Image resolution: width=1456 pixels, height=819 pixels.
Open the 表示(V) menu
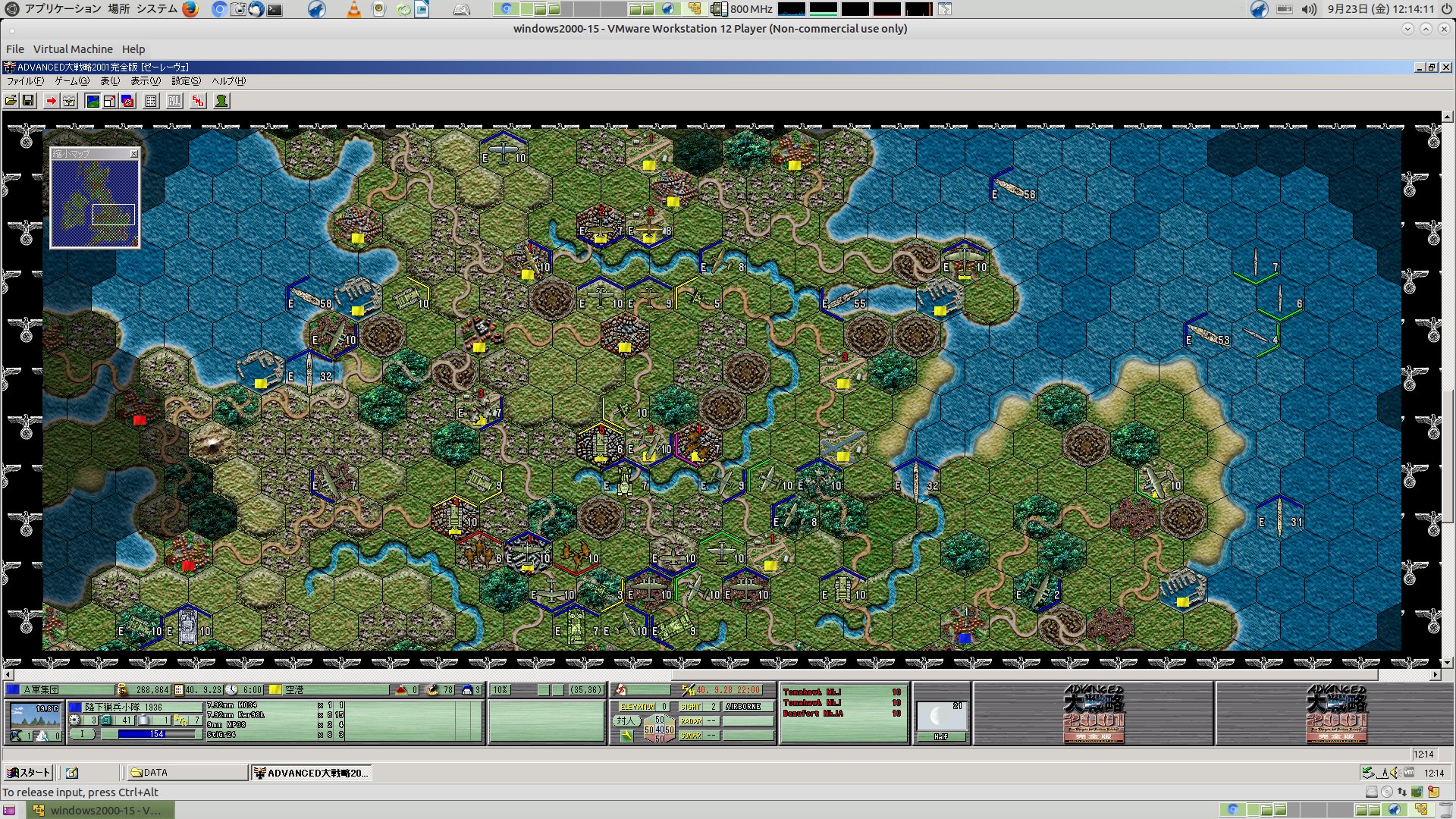146,81
